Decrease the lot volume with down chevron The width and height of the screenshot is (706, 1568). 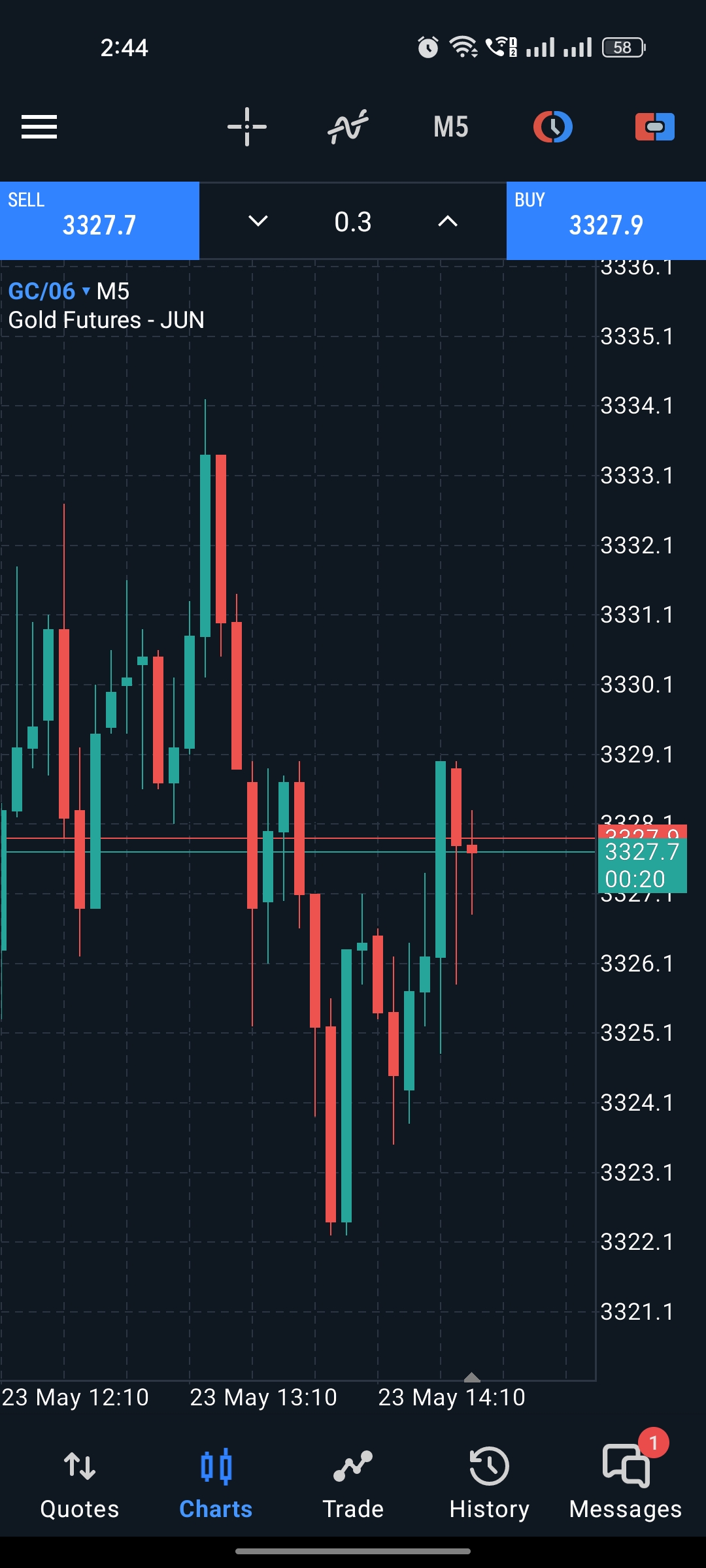point(258,221)
